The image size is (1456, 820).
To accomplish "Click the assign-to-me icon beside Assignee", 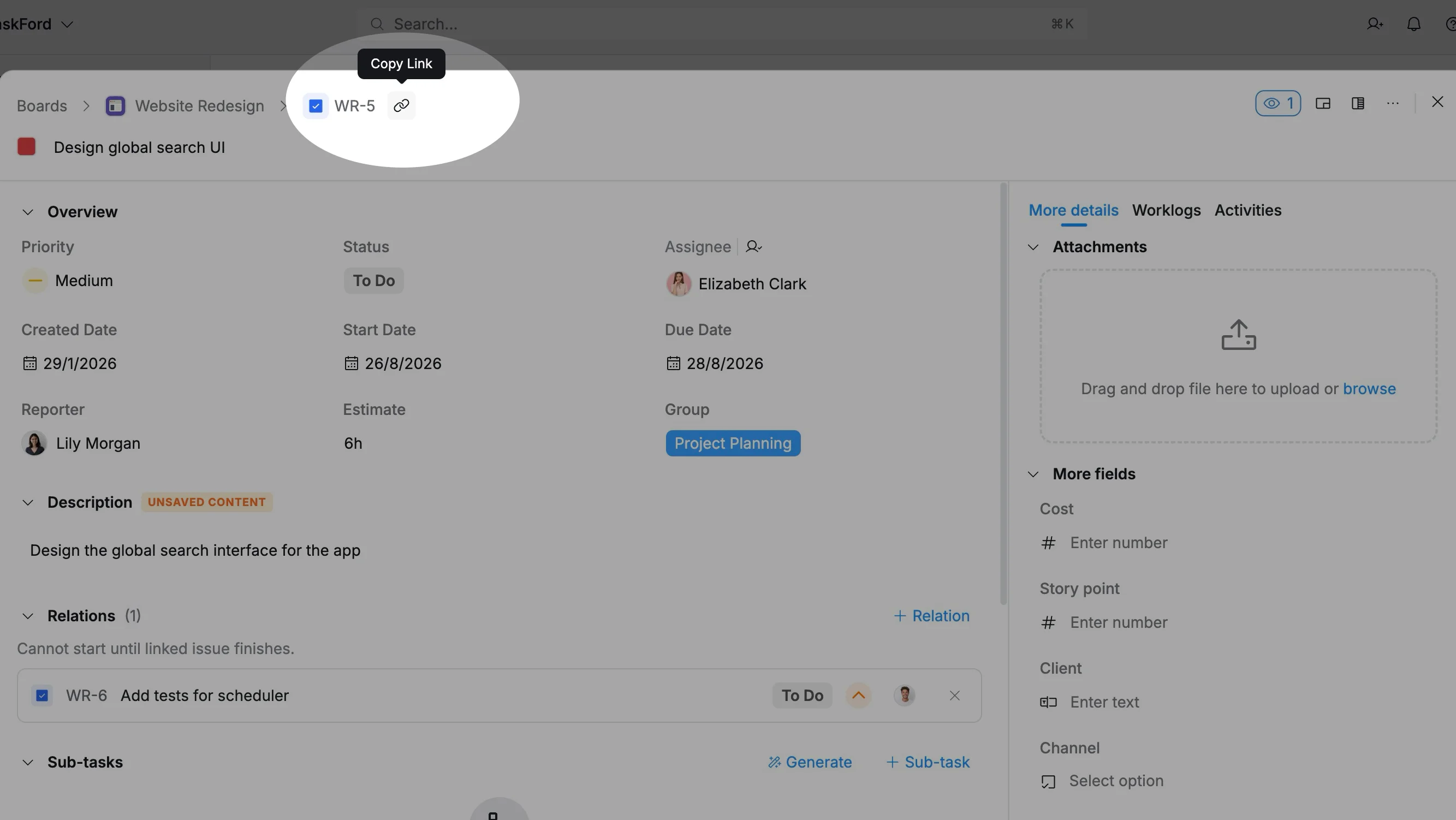I will pyautogui.click(x=753, y=246).
